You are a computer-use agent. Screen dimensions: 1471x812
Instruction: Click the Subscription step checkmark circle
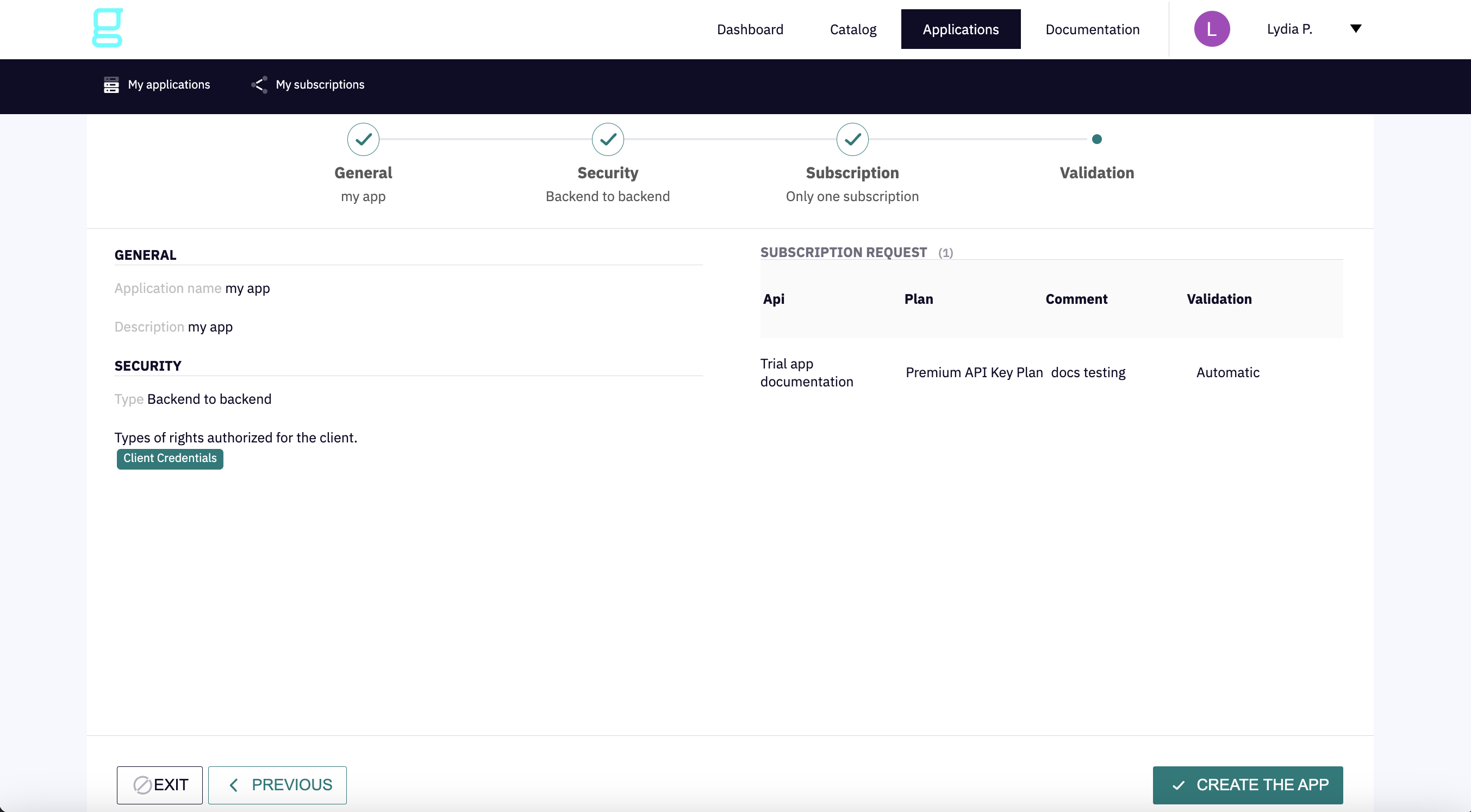(852, 139)
